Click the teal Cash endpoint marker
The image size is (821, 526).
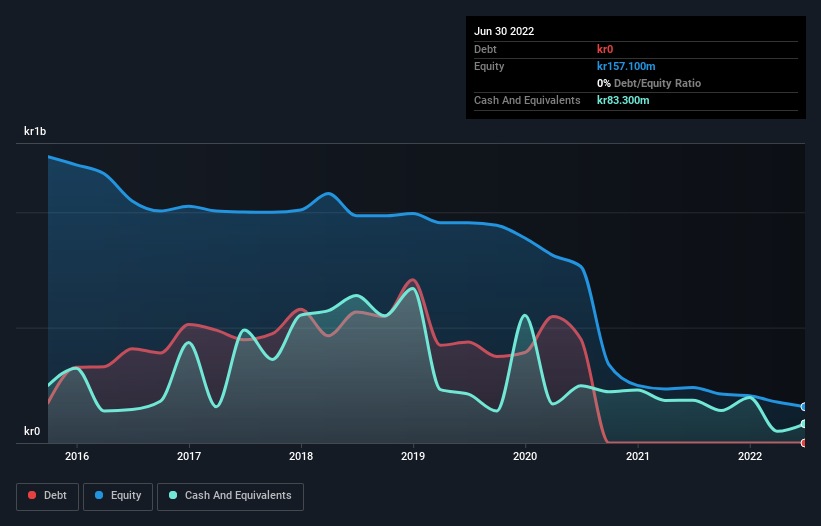pyautogui.click(x=804, y=424)
